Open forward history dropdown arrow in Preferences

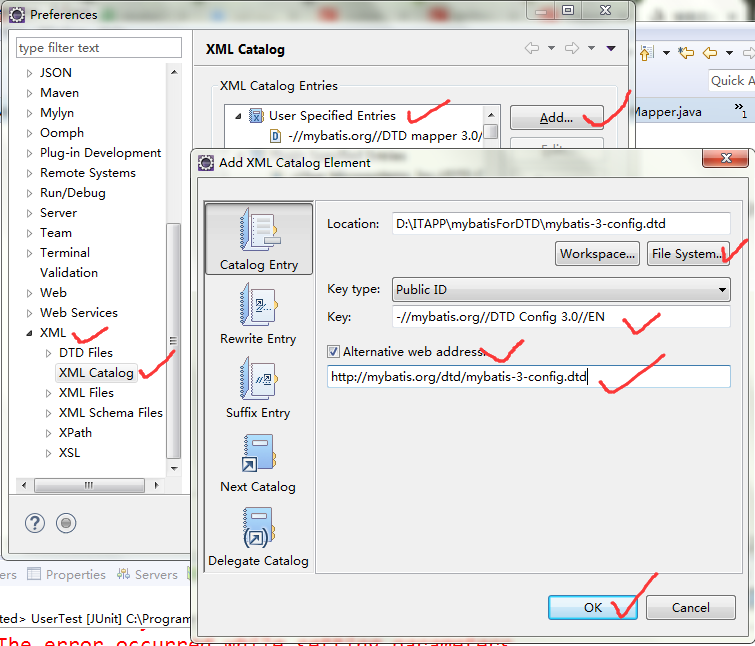point(591,48)
